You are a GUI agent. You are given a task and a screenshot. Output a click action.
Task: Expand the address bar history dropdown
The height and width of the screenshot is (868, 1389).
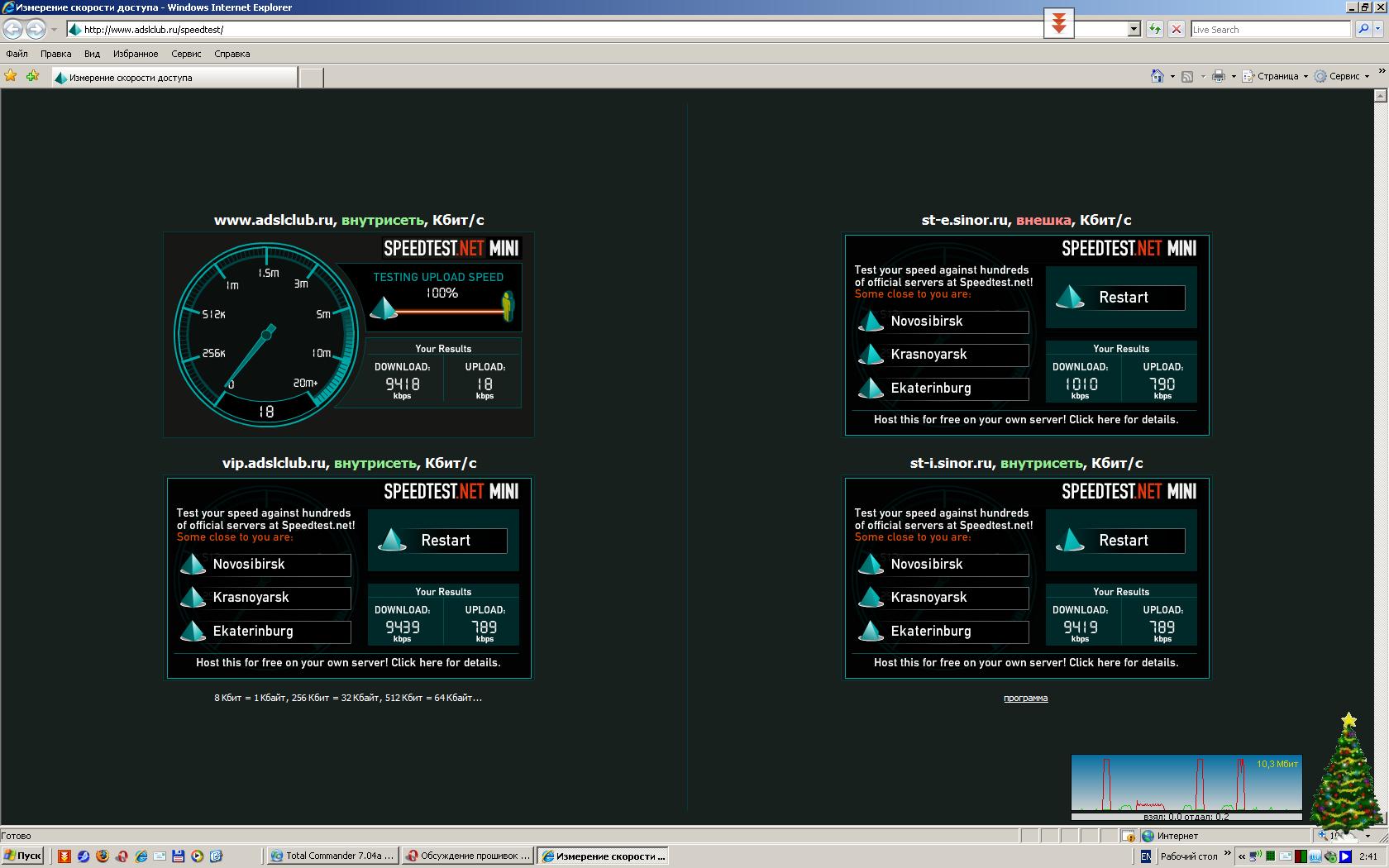tap(1134, 29)
